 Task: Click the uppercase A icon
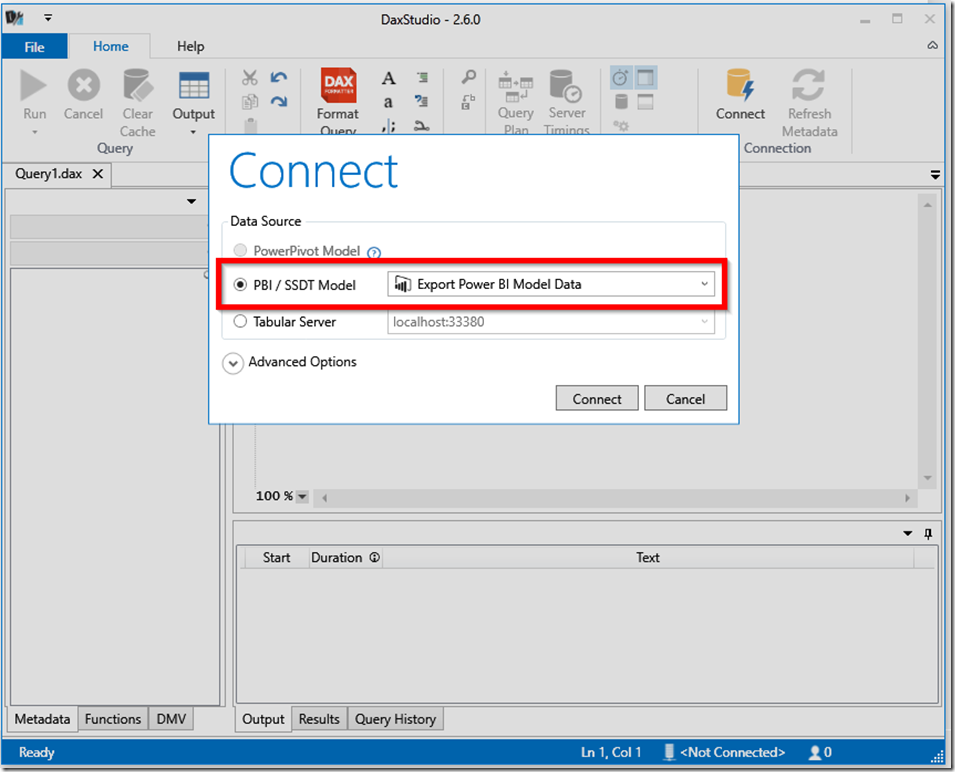(x=389, y=78)
